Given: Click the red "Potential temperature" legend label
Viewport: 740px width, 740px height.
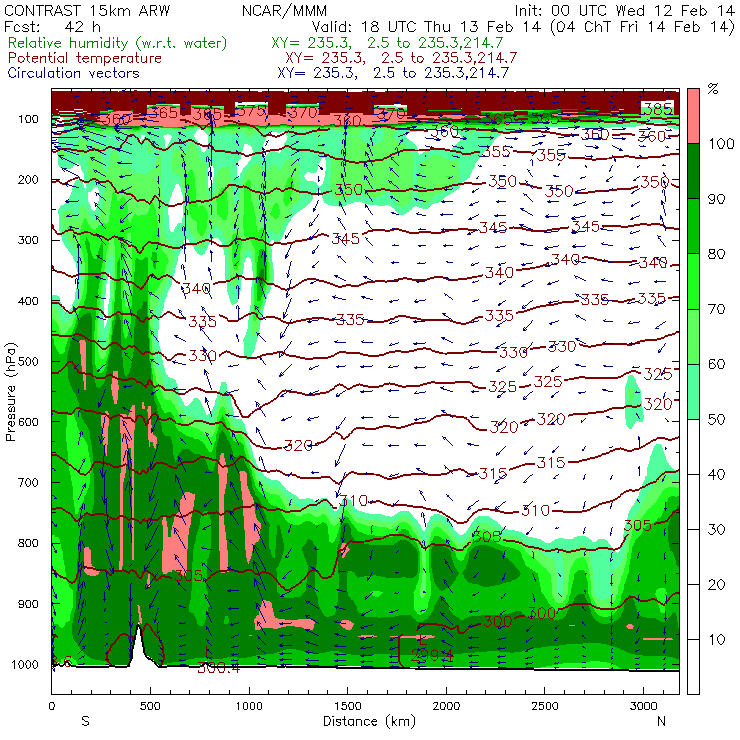Looking at the screenshot, I should (85, 58).
